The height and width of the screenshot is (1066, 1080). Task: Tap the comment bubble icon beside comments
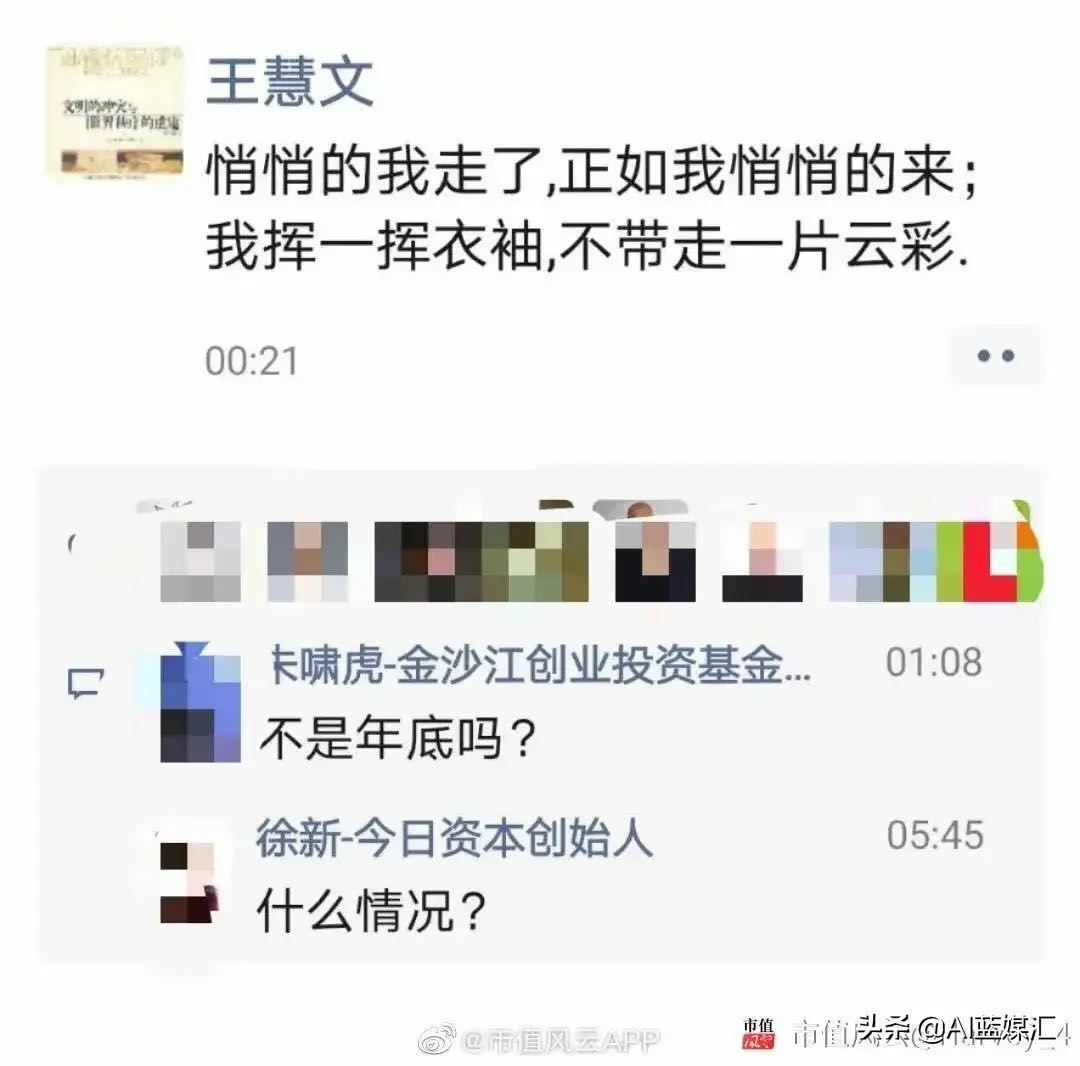(86, 683)
